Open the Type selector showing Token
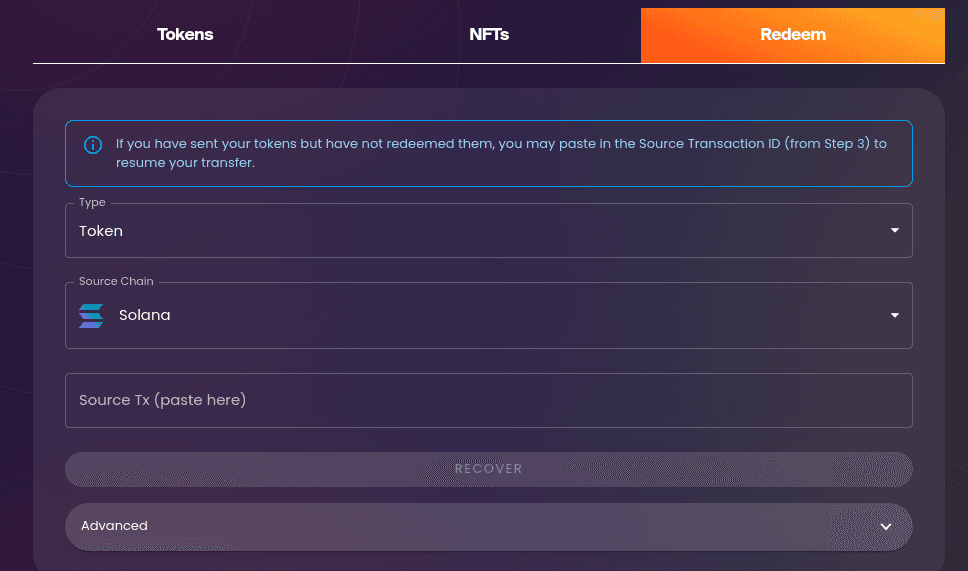Image resolution: width=968 pixels, height=571 pixels. tap(489, 230)
